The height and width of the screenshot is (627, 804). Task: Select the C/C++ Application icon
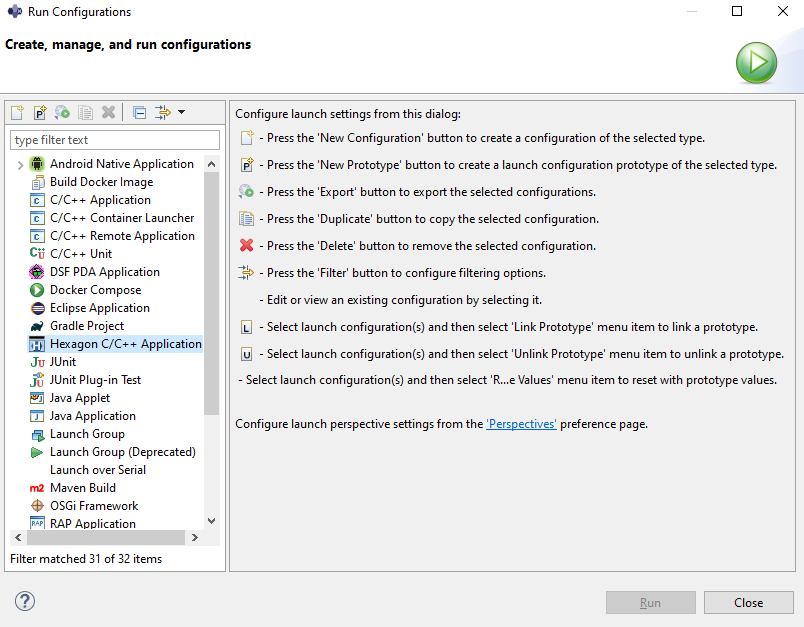coord(37,200)
